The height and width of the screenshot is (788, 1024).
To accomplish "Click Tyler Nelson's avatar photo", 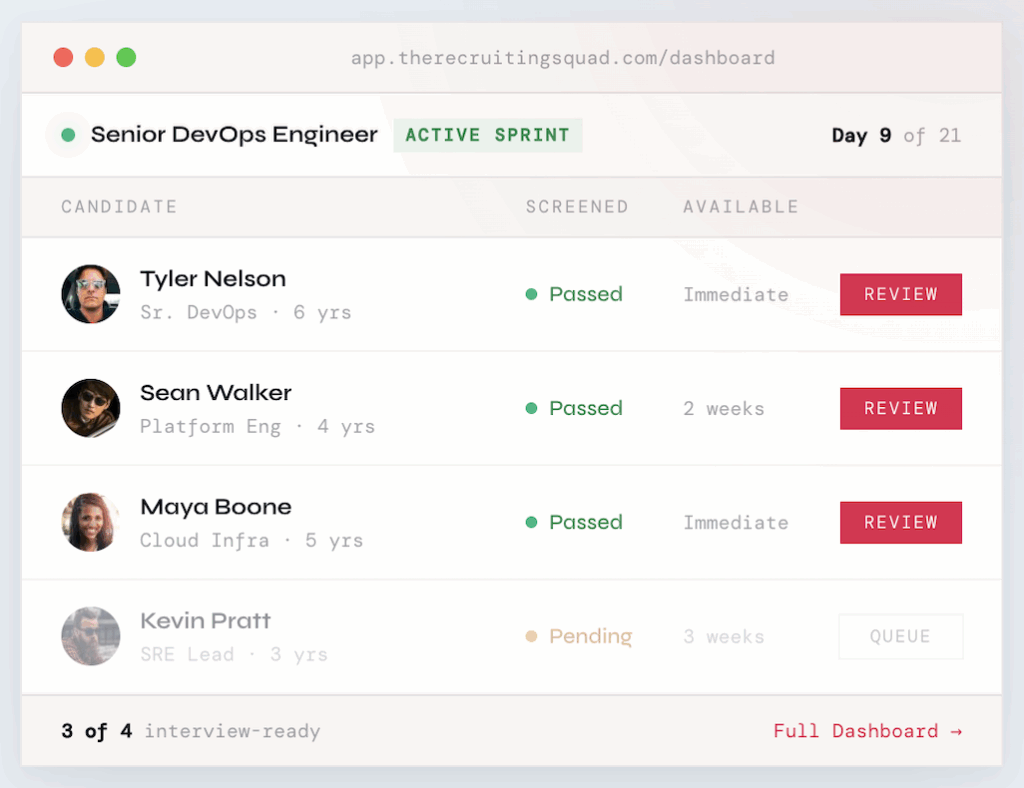I will coord(91,294).
